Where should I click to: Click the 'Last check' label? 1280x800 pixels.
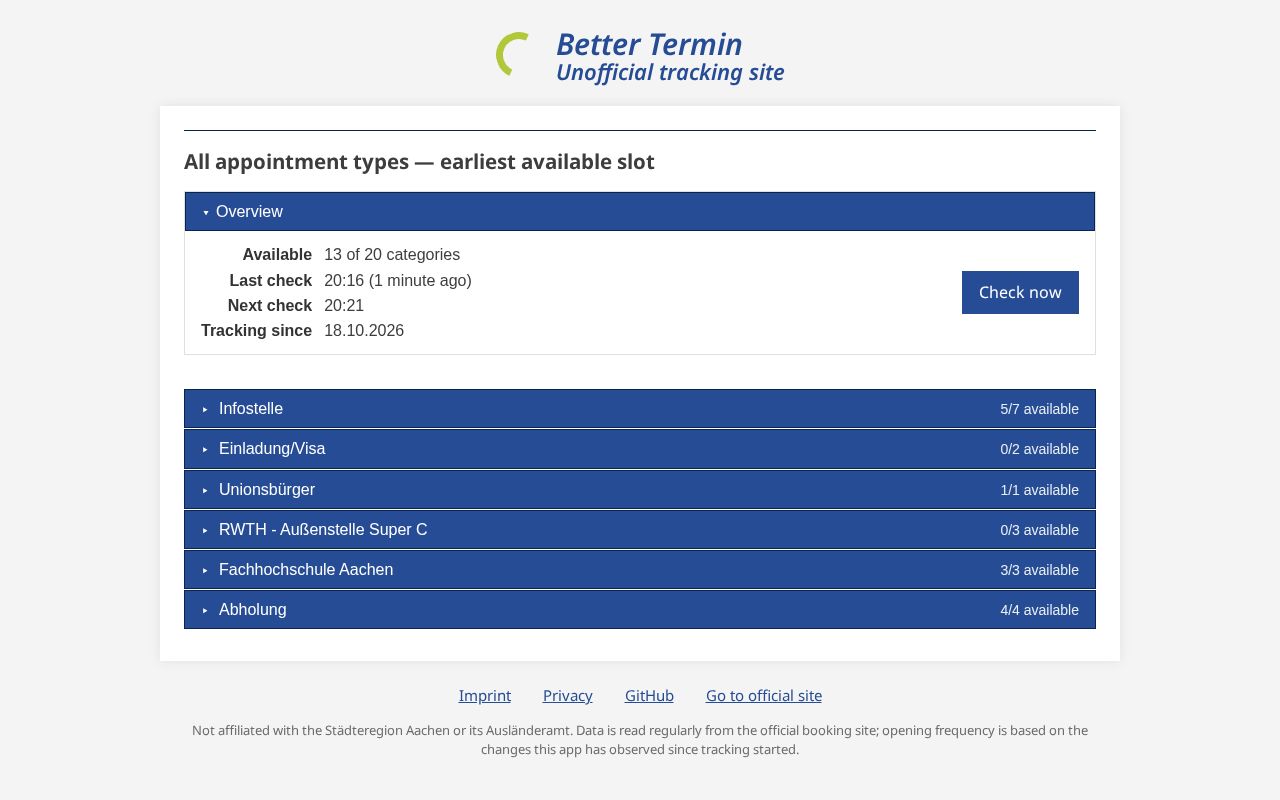(x=271, y=281)
